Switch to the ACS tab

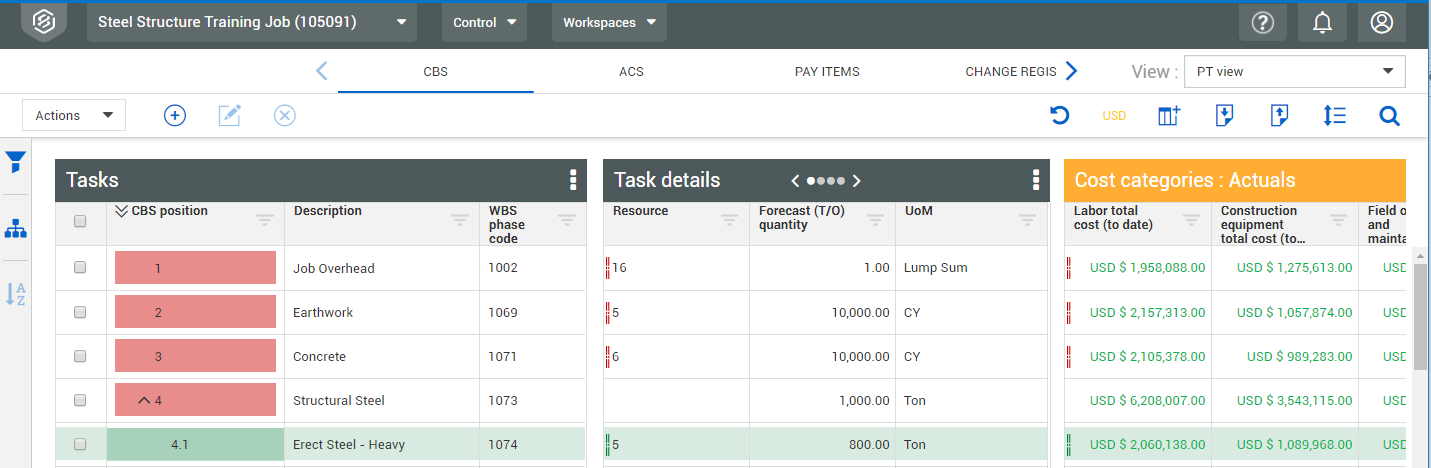(x=631, y=72)
